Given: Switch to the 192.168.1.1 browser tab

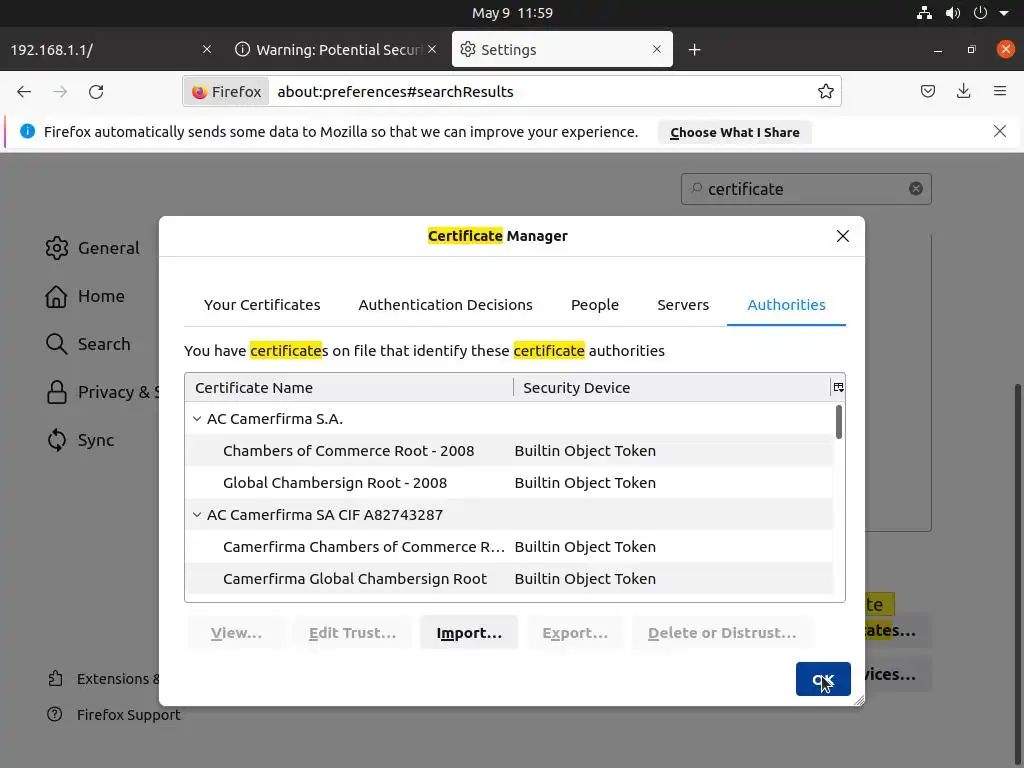Looking at the screenshot, I should click(x=111, y=50).
